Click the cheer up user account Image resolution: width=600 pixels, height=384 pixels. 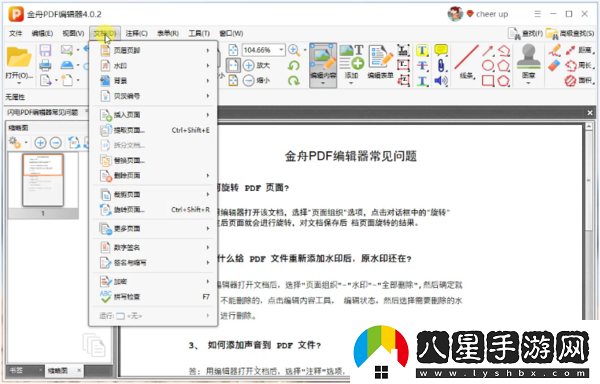[x=478, y=14]
